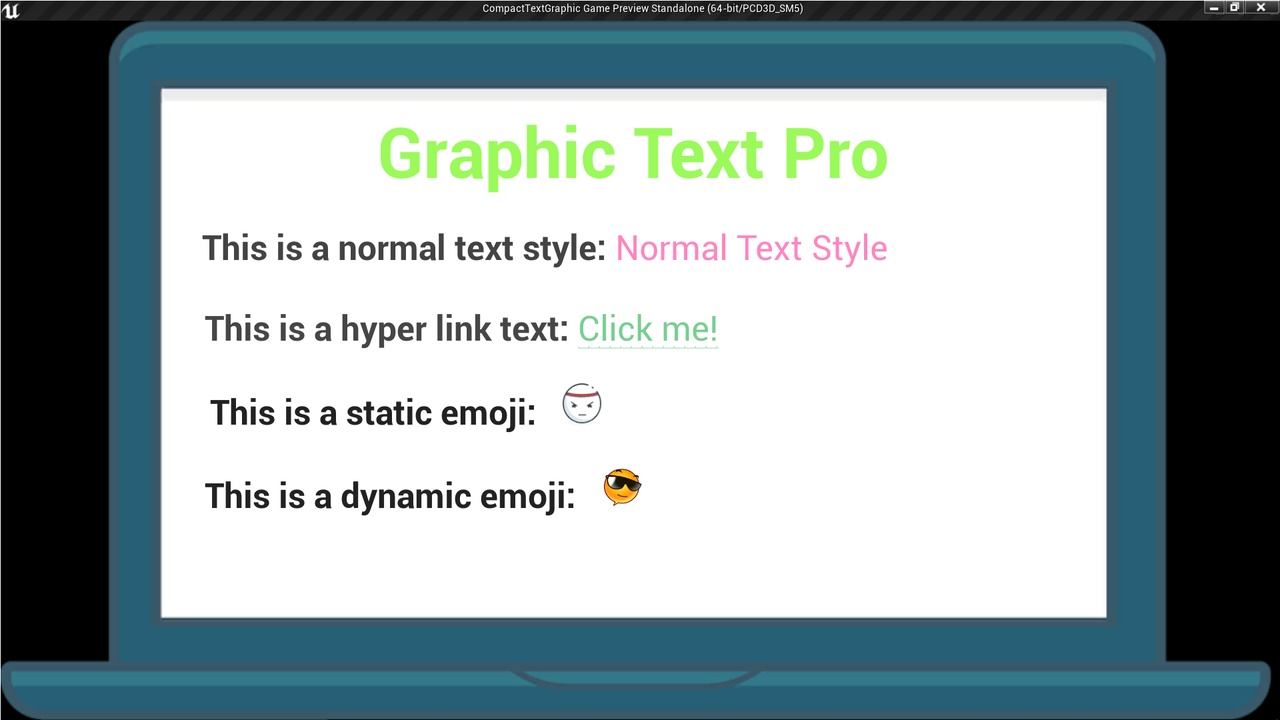Select the pink "Normal Text Style" text
The width and height of the screenshot is (1280, 720).
pos(751,248)
